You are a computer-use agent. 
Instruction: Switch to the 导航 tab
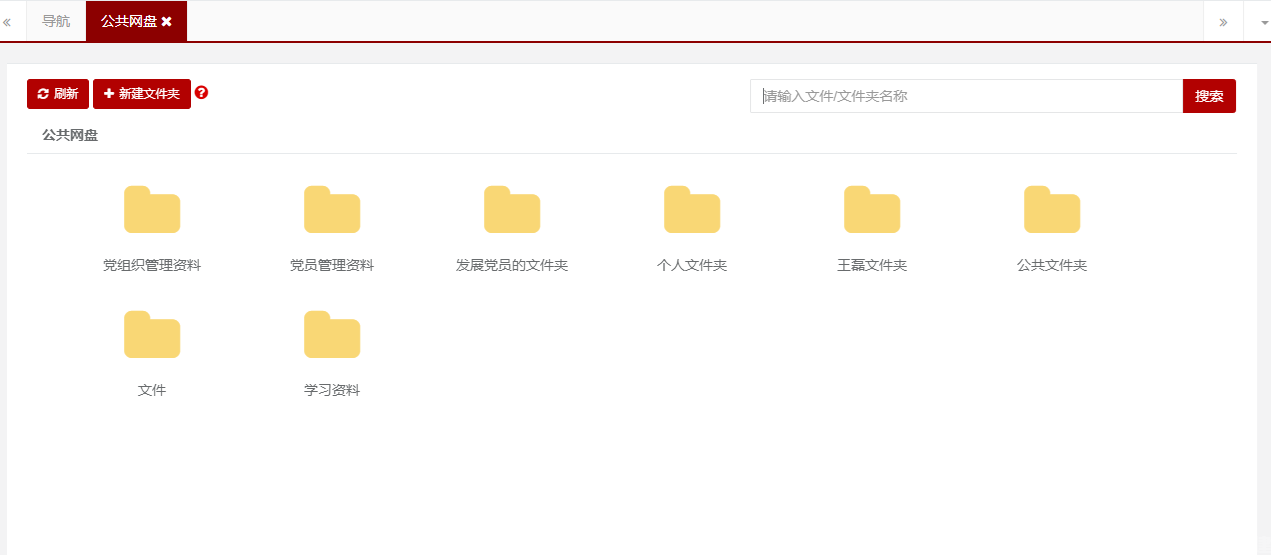click(56, 21)
